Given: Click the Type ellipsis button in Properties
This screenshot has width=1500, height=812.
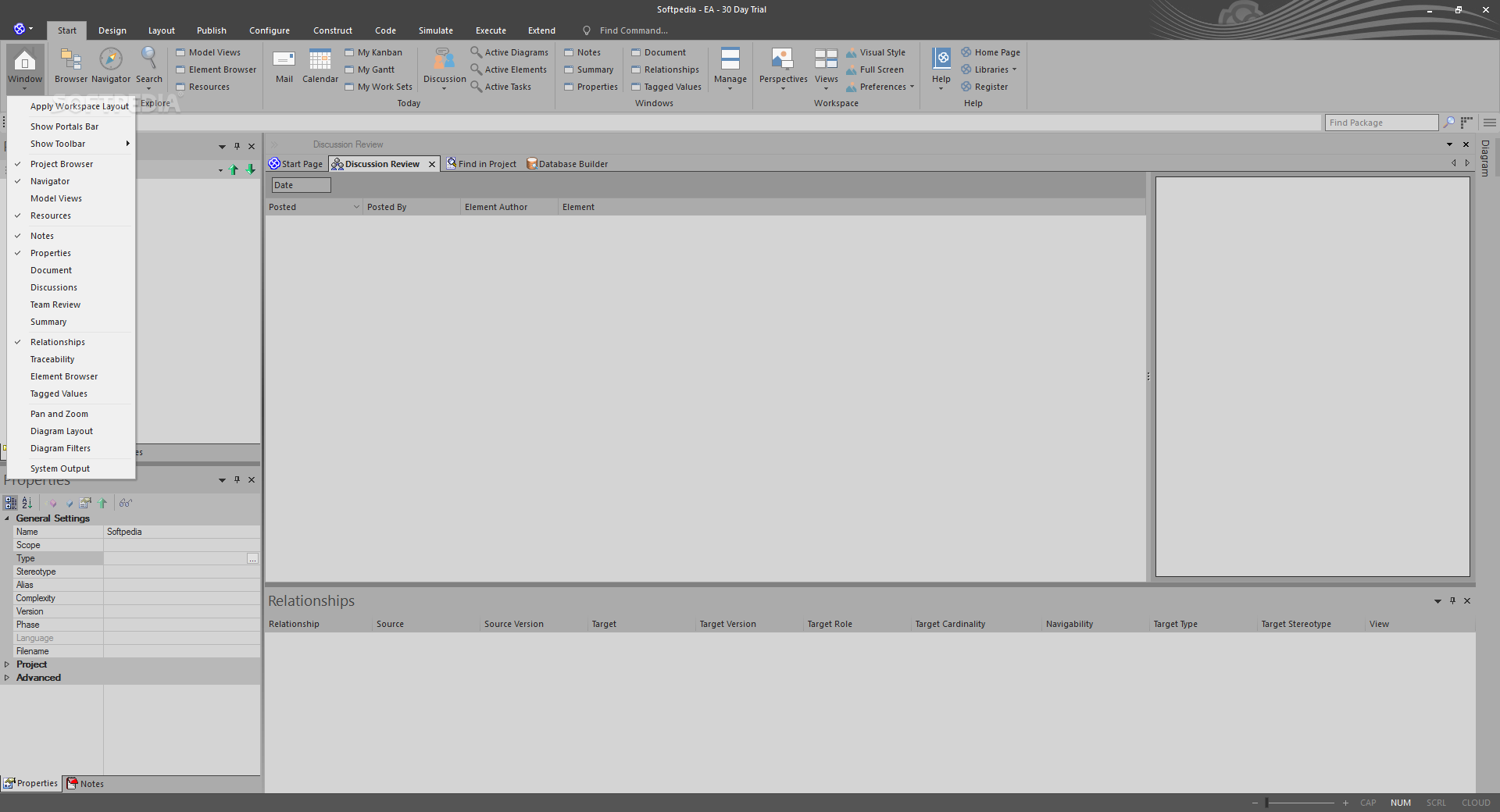Looking at the screenshot, I should (x=252, y=558).
